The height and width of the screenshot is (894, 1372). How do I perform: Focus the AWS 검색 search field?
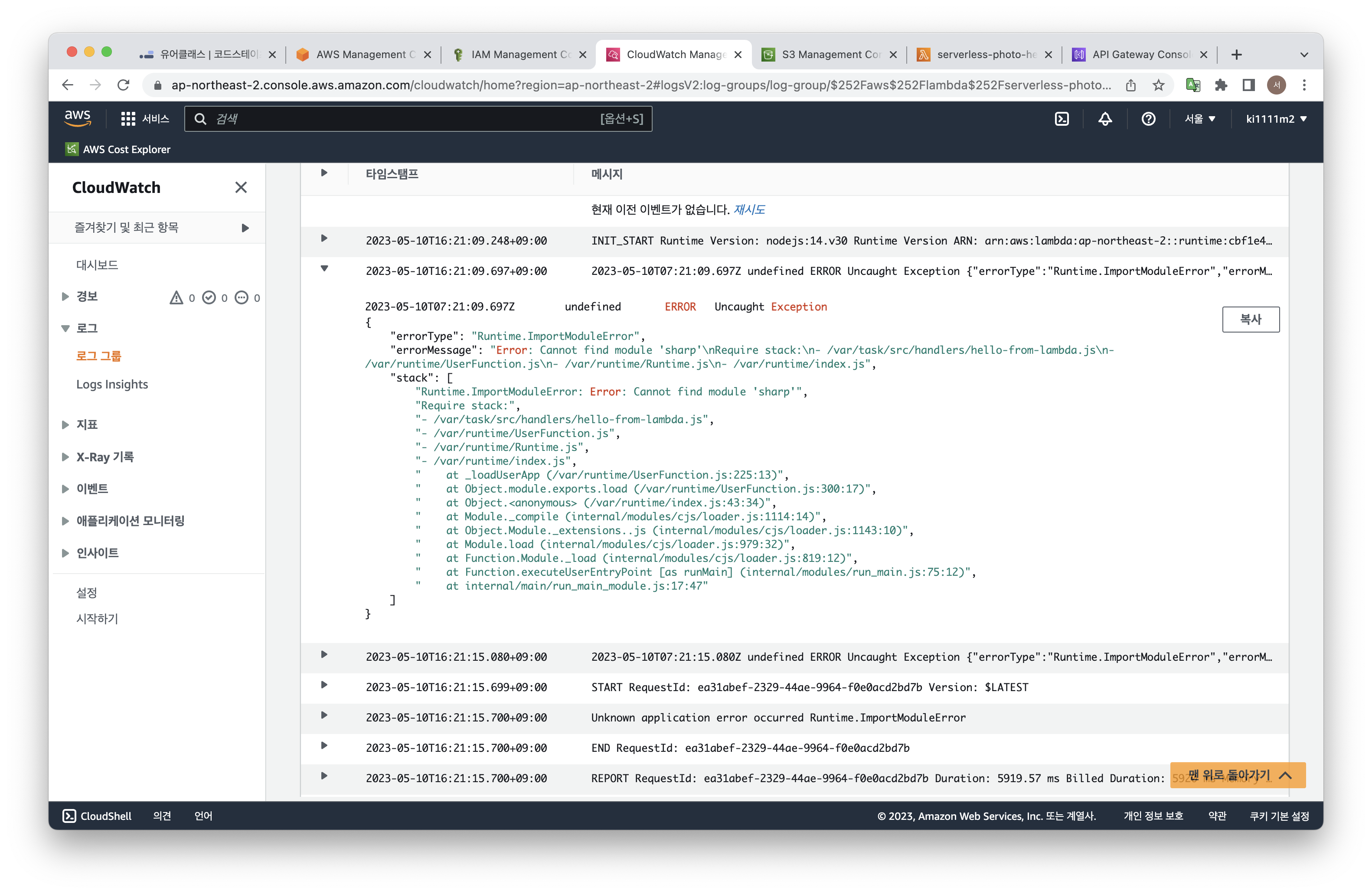point(418,119)
